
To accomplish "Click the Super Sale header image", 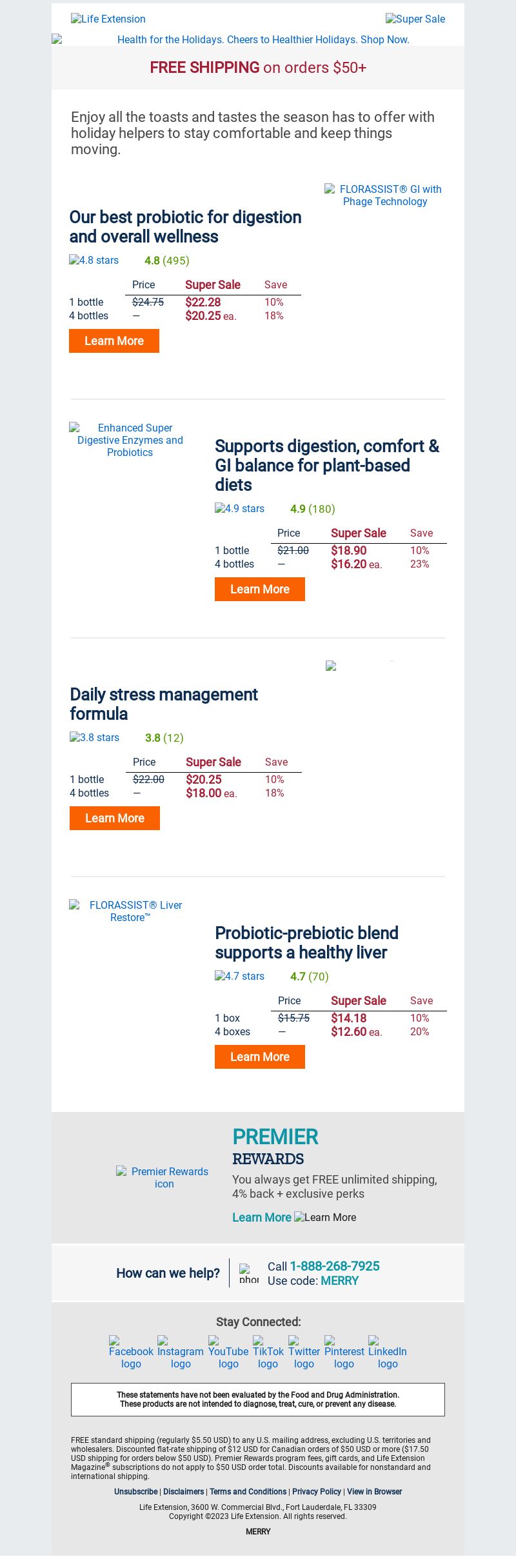I will pyautogui.click(x=415, y=19).
